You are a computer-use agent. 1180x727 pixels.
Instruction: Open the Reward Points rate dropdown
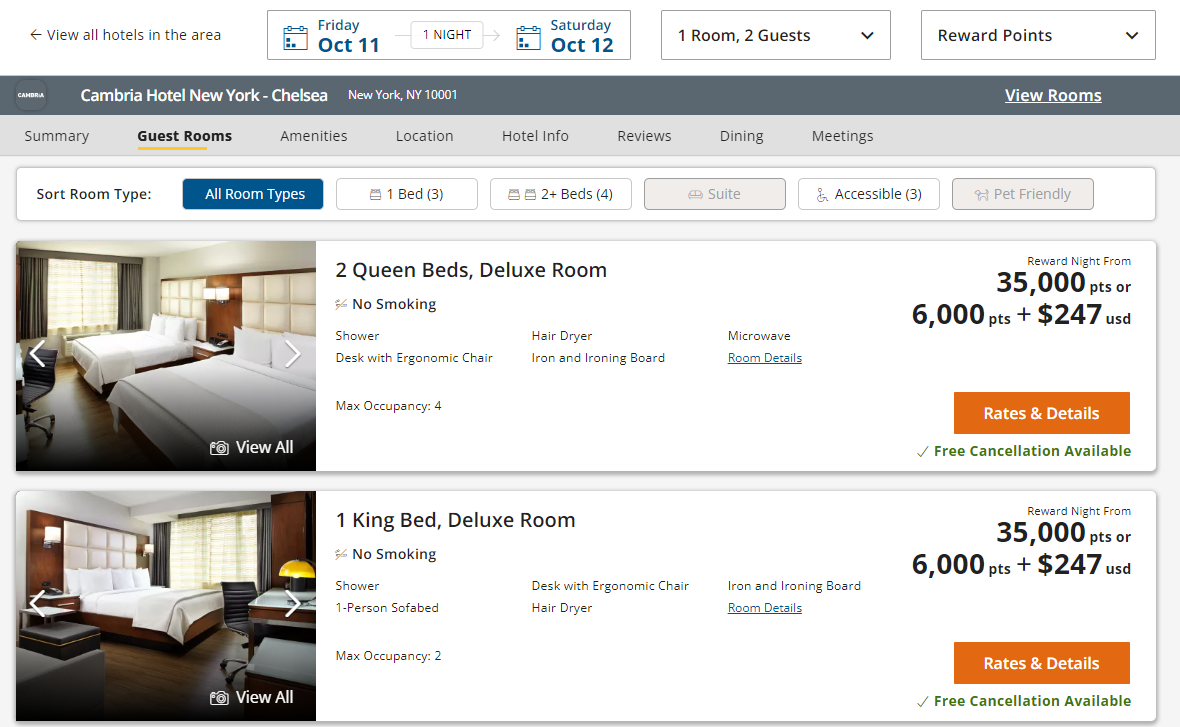click(x=1037, y=35)
